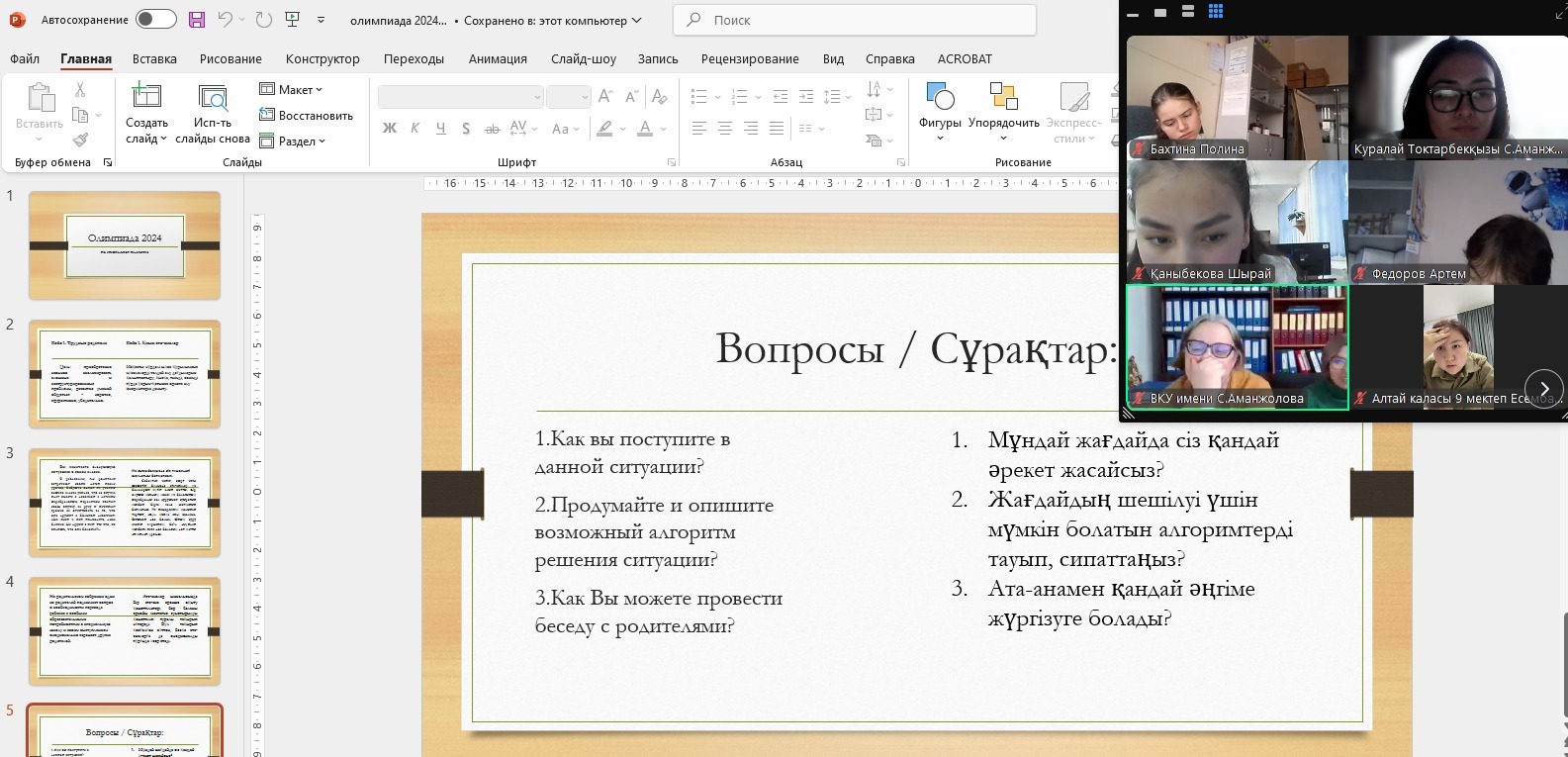Viewport: 1568px width, 757px height.
Task: Undo the last action
Action: click(x=226, y=20)
